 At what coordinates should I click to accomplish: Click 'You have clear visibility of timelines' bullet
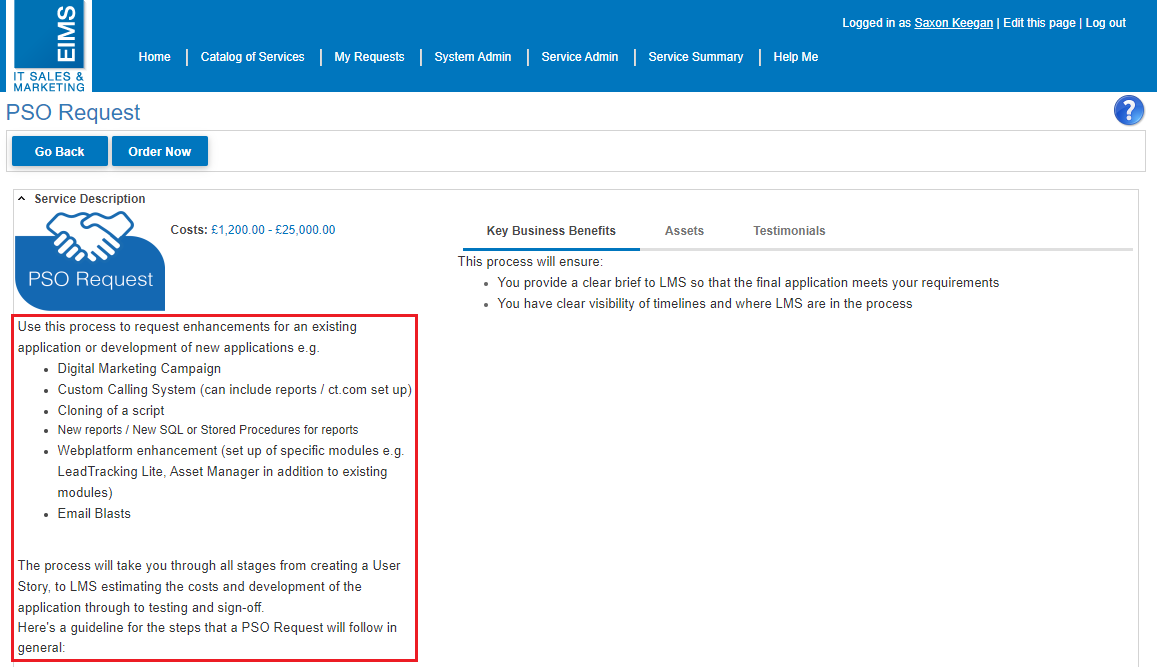705,303
